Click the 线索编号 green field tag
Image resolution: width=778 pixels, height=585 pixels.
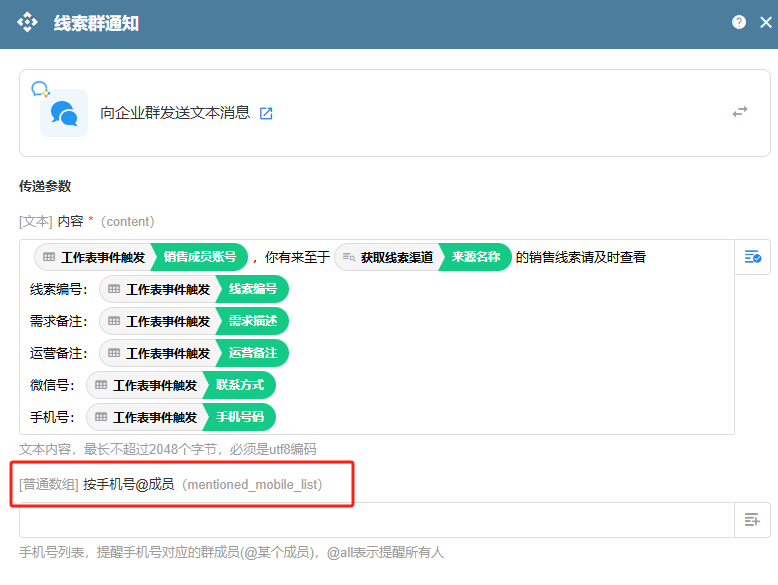253,289
